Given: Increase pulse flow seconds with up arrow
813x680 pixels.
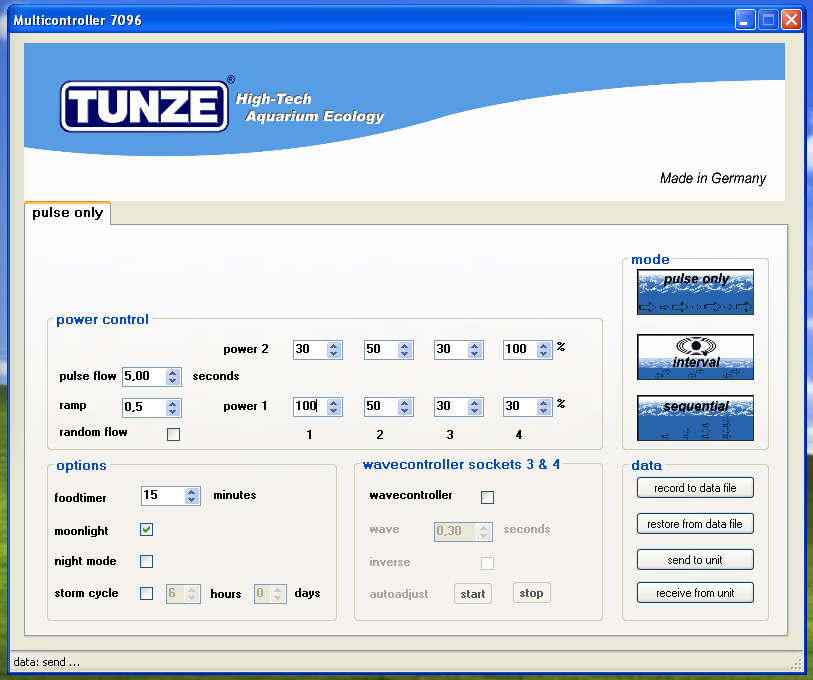Looking at the screenshot, I should pos(173,372).
